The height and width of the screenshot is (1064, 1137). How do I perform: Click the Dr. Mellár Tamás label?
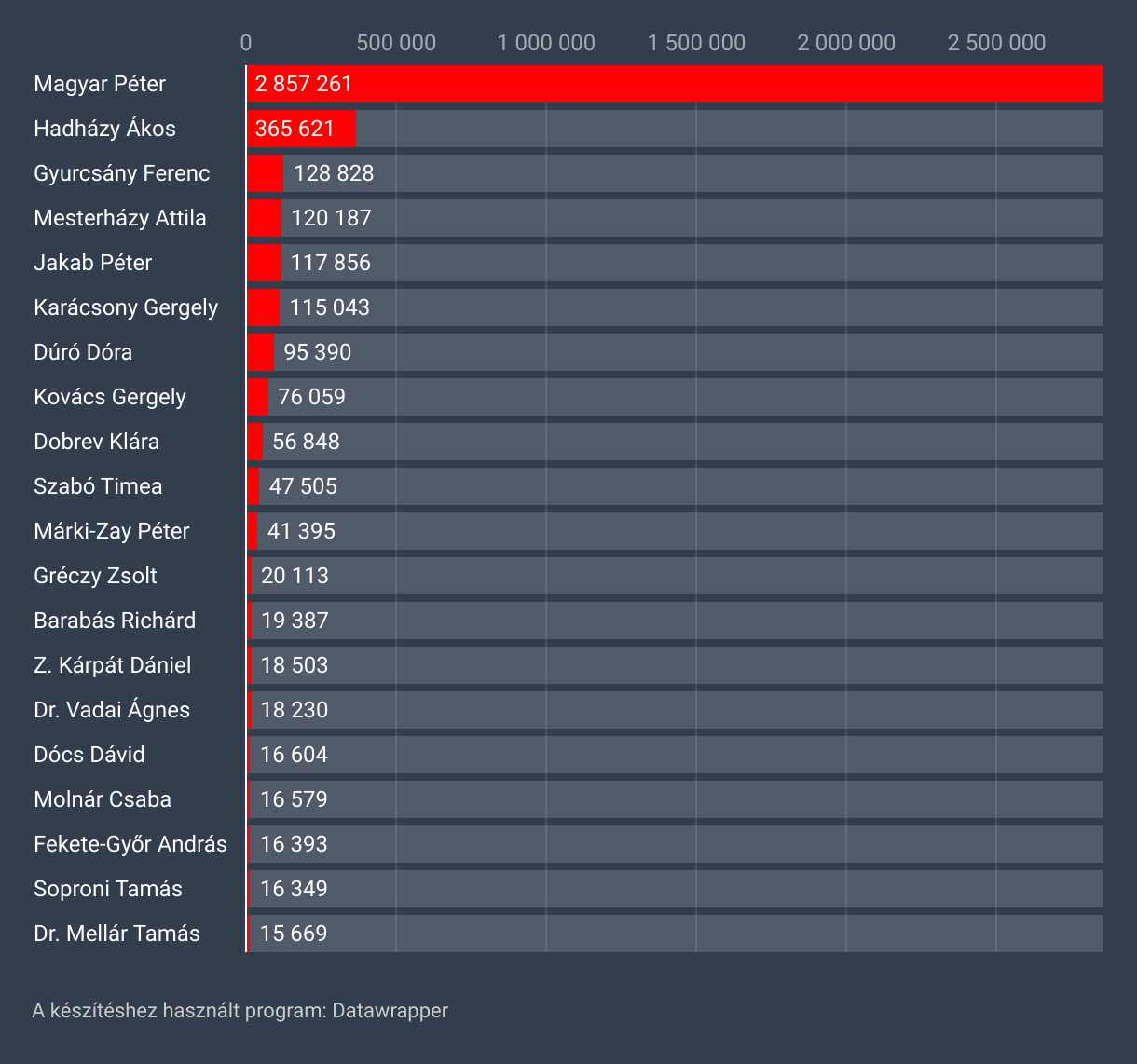click(x=116, y=934)
